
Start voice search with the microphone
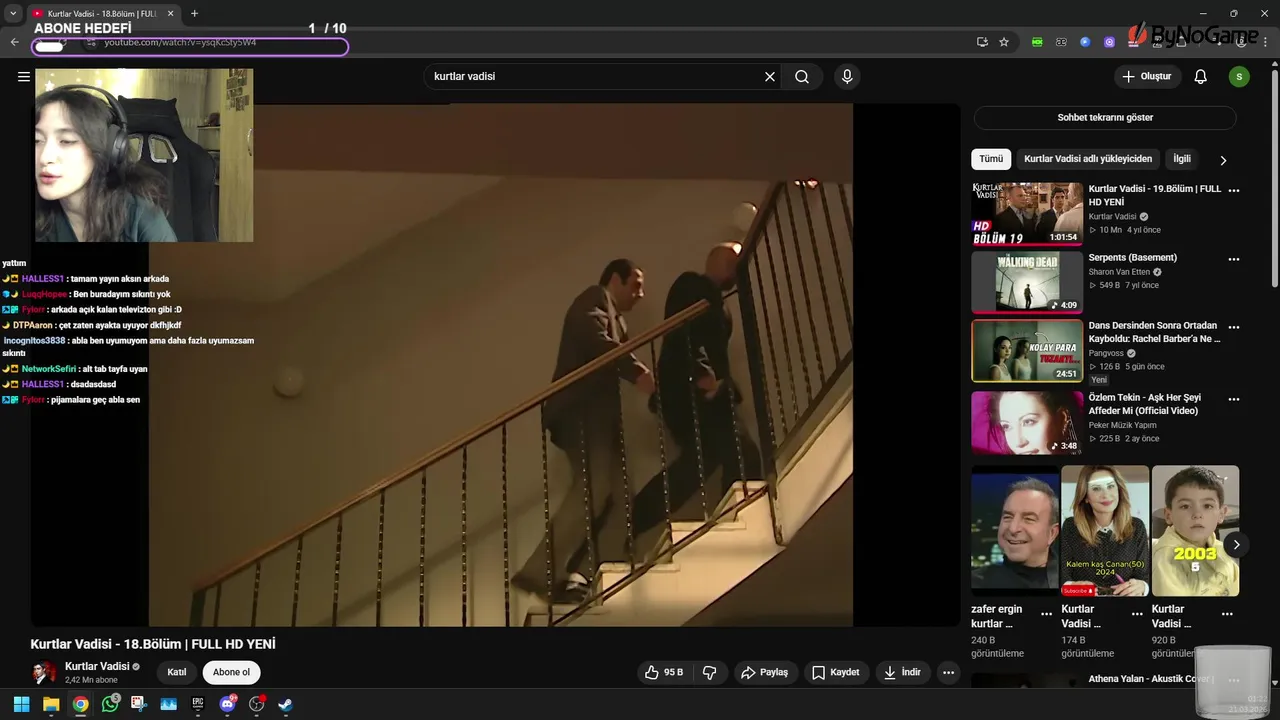click(847, 77)
